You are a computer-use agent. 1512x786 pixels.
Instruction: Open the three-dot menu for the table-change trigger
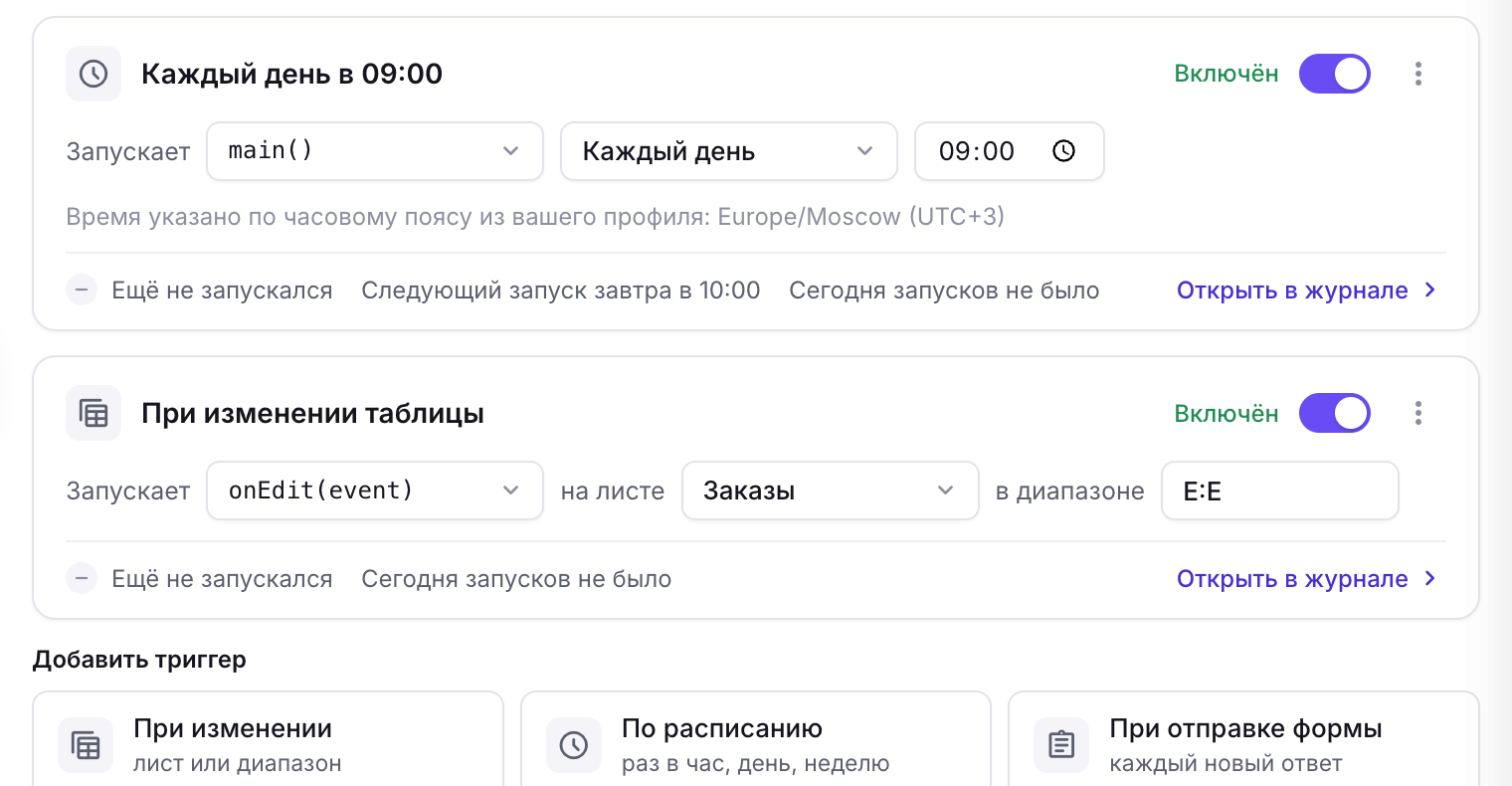point(1417,413)
